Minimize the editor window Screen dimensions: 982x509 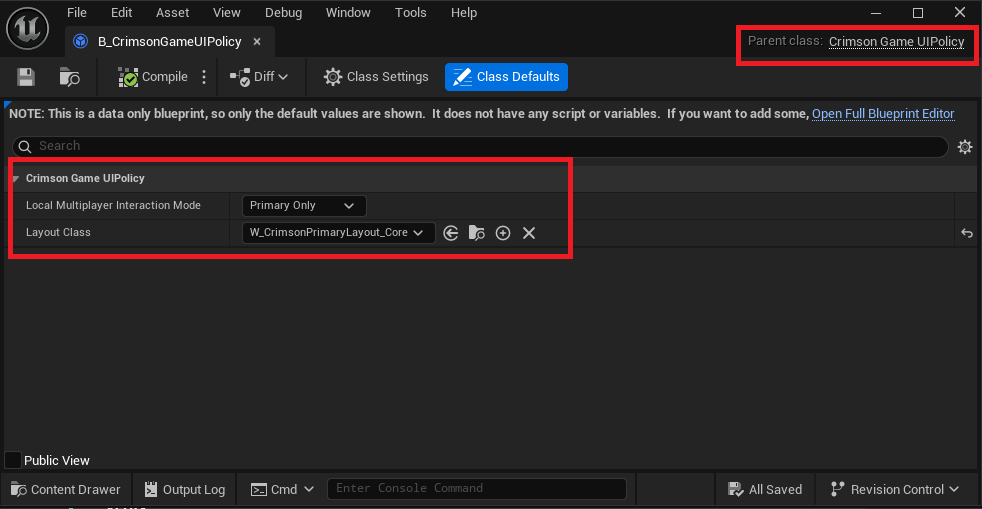point(876,13)
